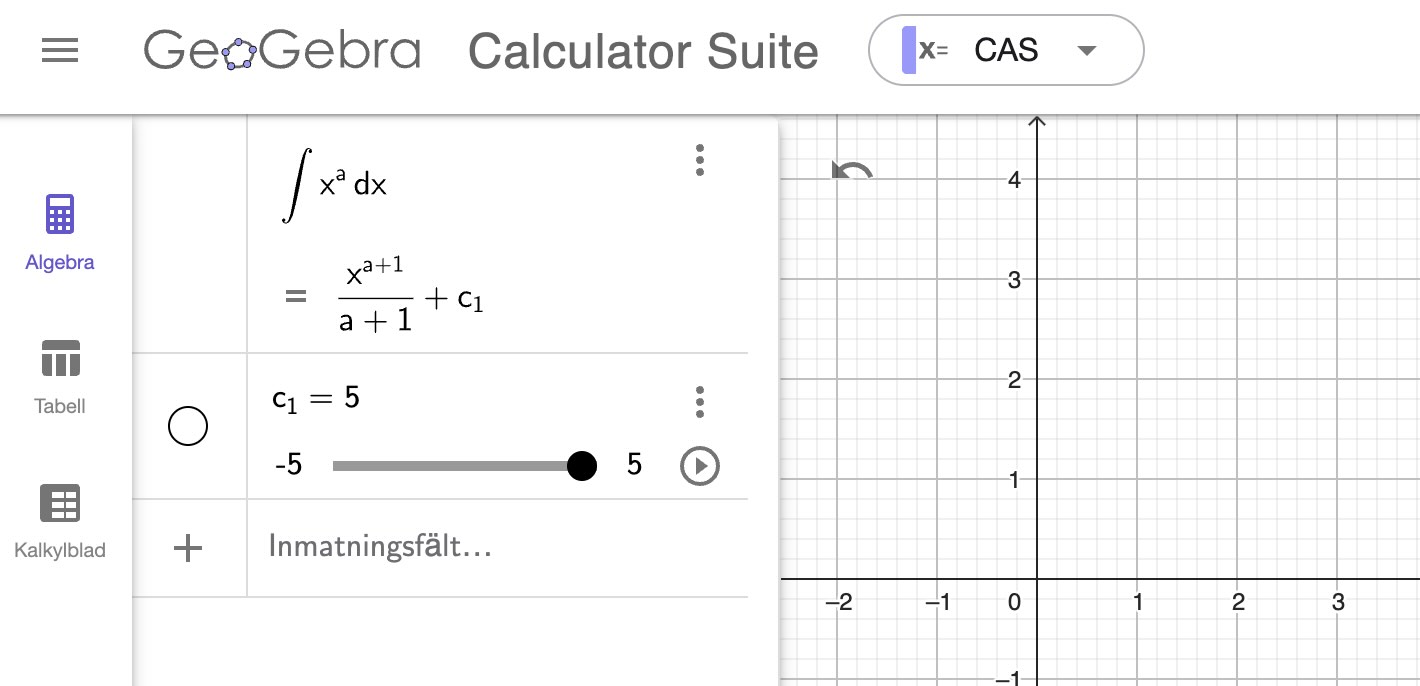Click the Inmatningsfält input field

pyautogui.click(x=380, y=547)
